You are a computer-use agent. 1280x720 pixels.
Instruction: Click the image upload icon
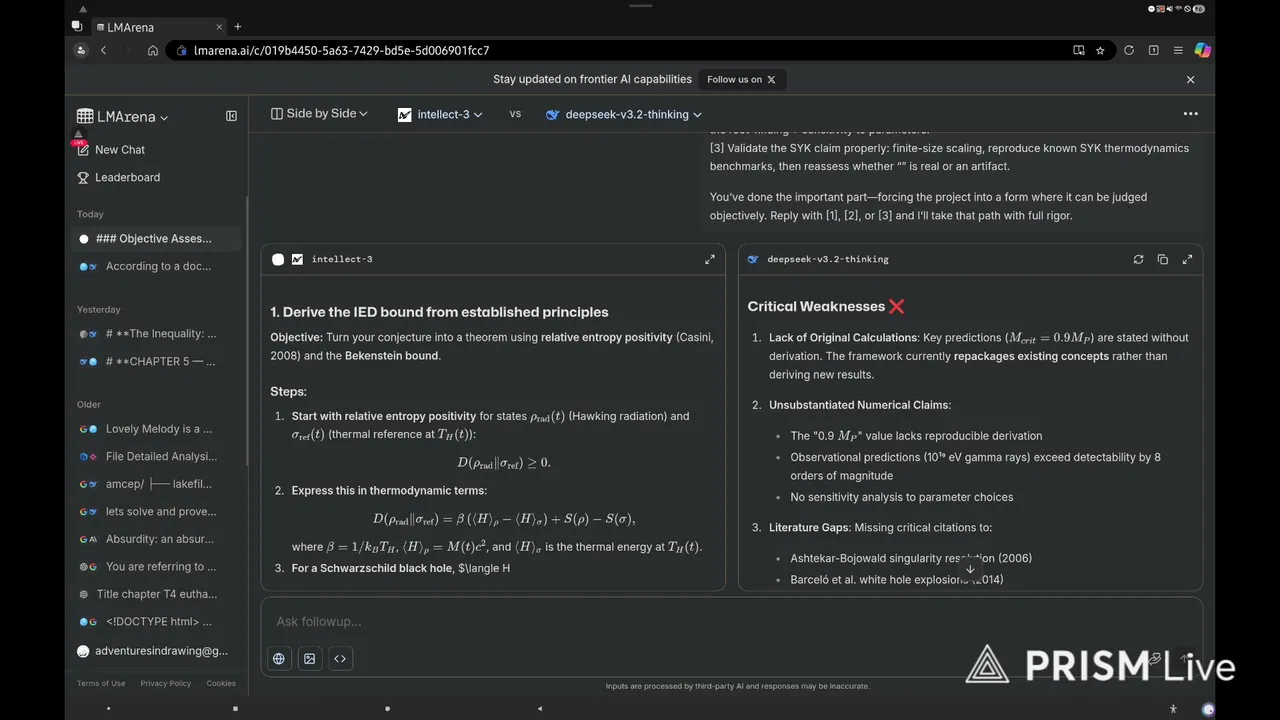point(310,658)
